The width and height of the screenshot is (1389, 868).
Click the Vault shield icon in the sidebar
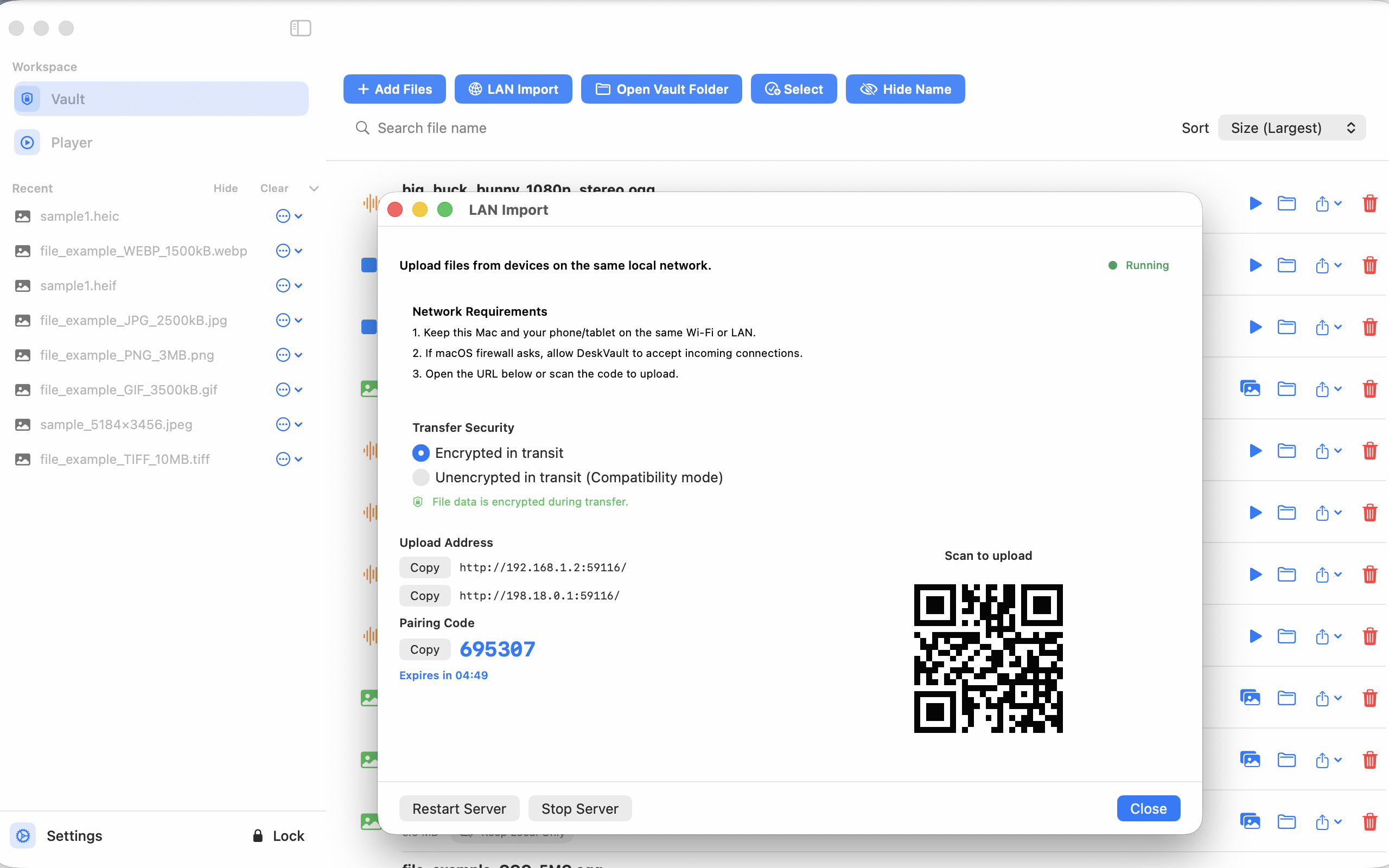click(27, 98)
